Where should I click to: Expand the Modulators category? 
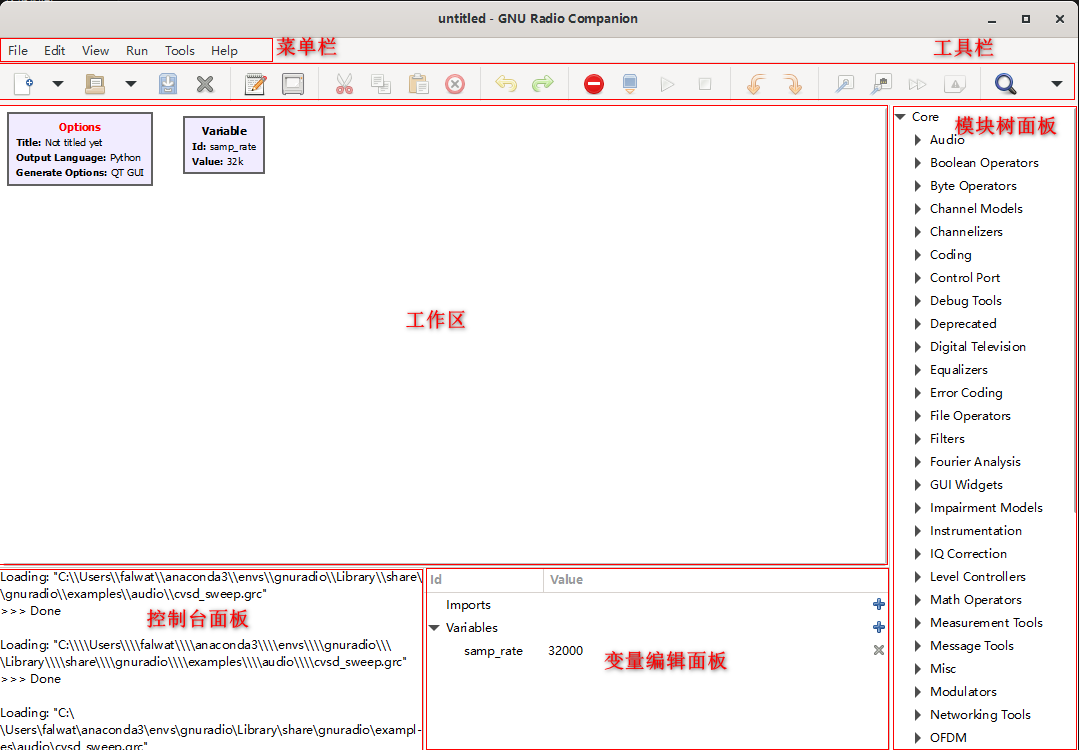[x=917, y=692]
